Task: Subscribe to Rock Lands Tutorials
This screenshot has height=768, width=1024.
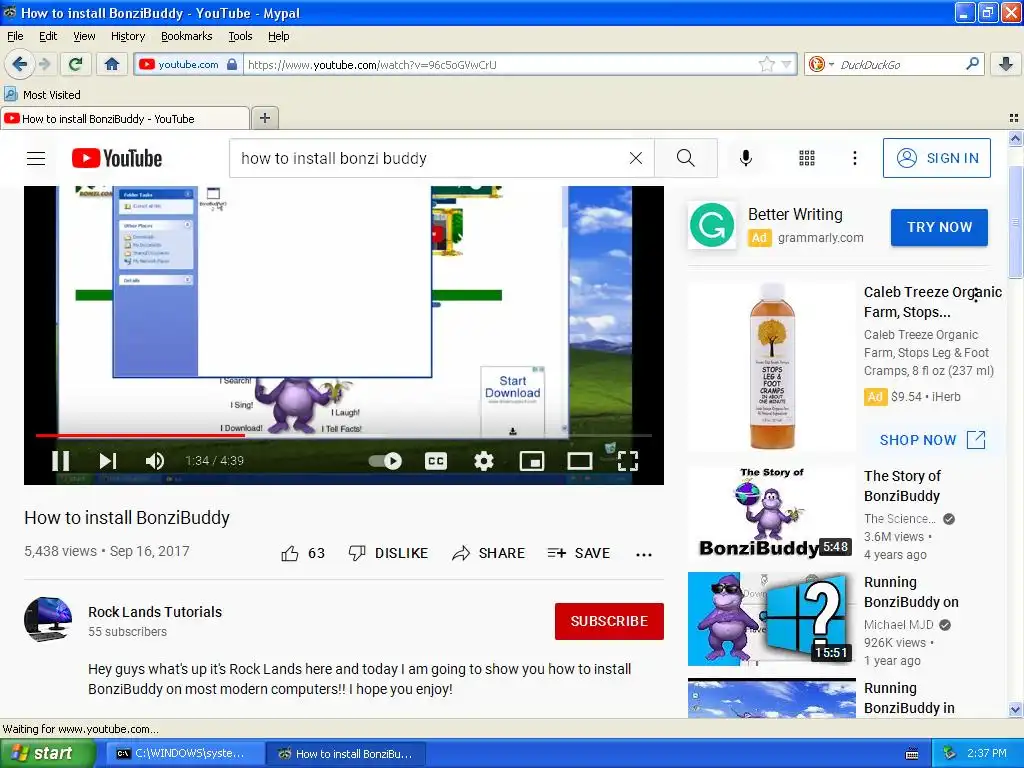Action: [x=609, y=621]
